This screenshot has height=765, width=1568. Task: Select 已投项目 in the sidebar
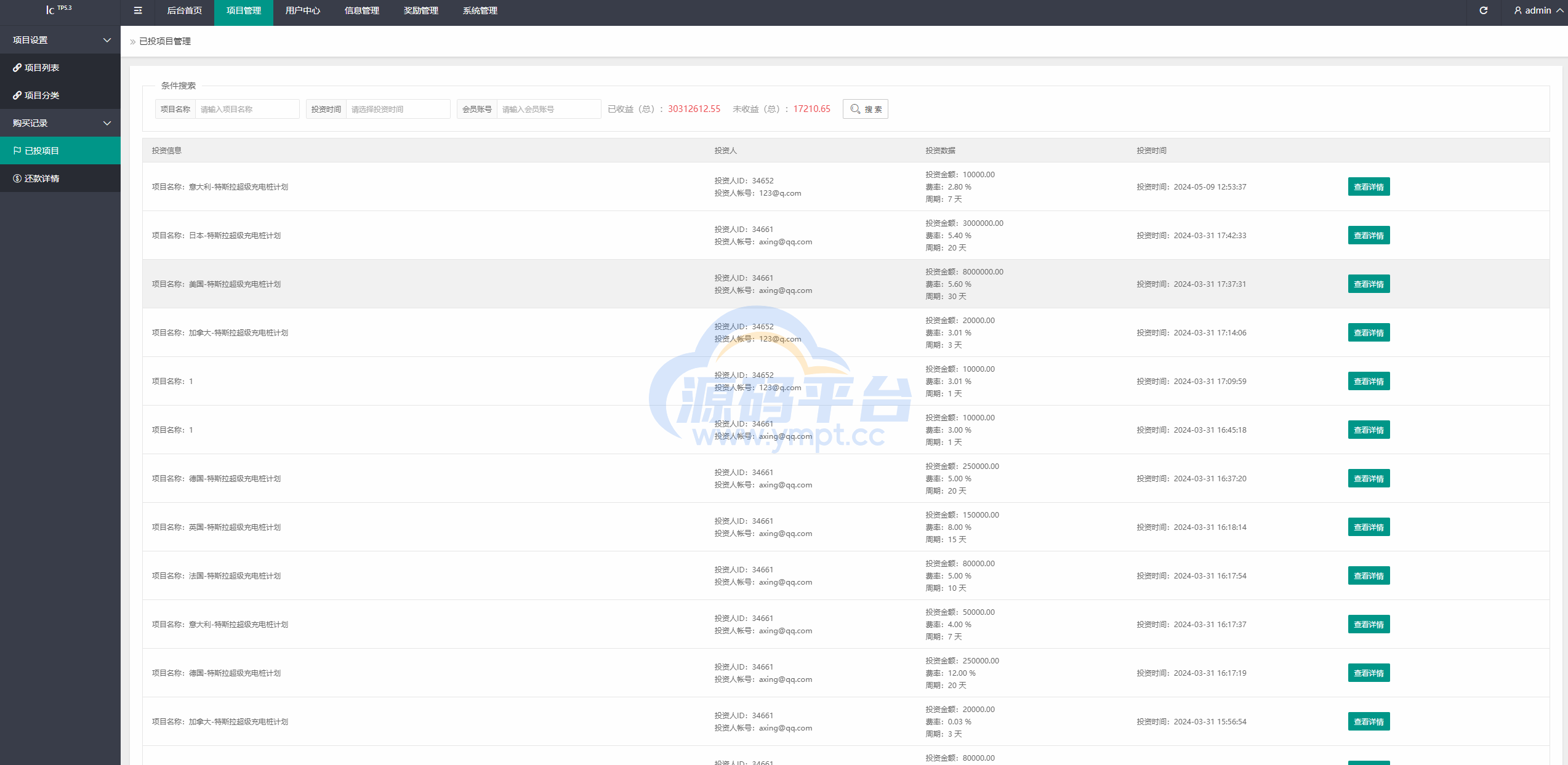(60, 151)
